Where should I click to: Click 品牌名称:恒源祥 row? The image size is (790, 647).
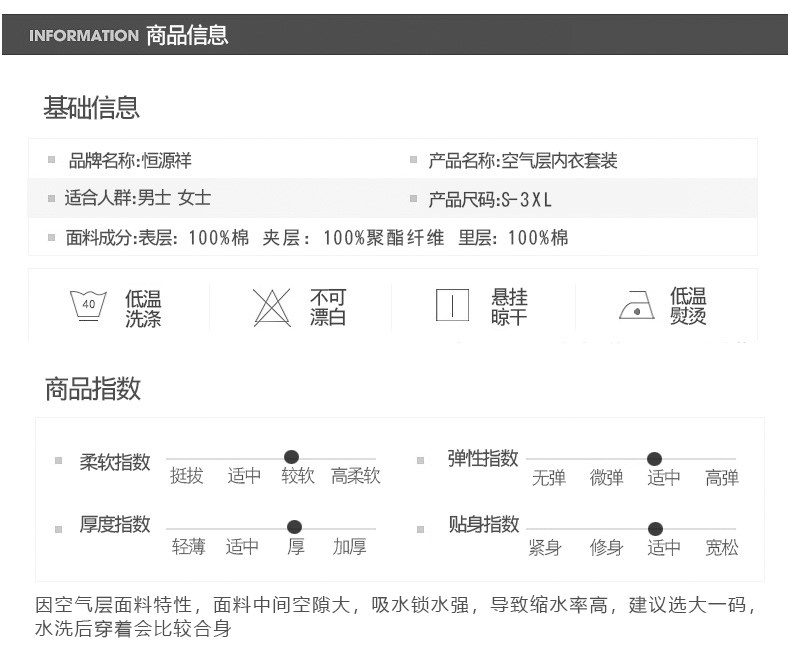[x=130, y=161]
